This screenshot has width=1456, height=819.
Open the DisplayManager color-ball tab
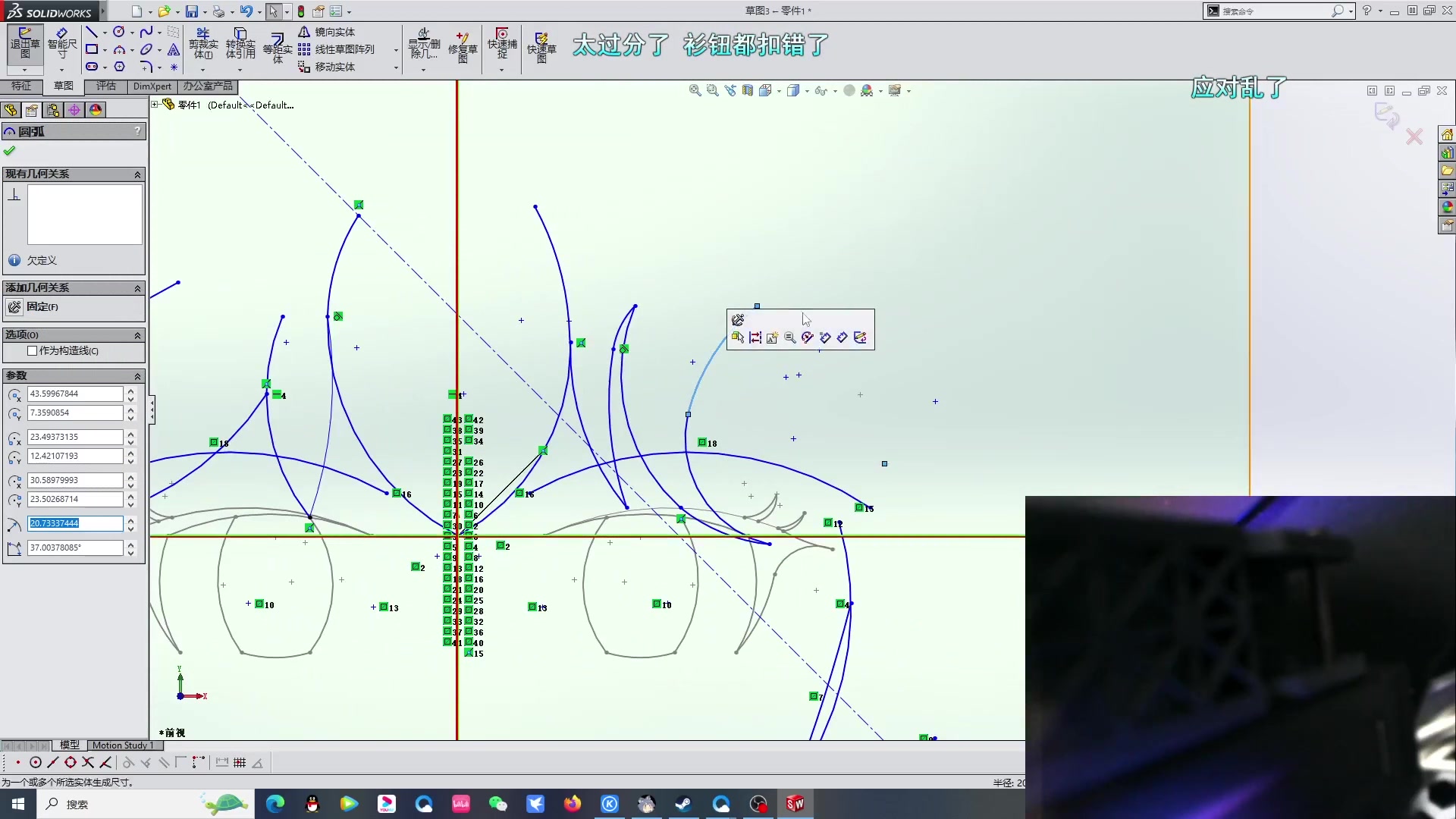tap(96, 110)
